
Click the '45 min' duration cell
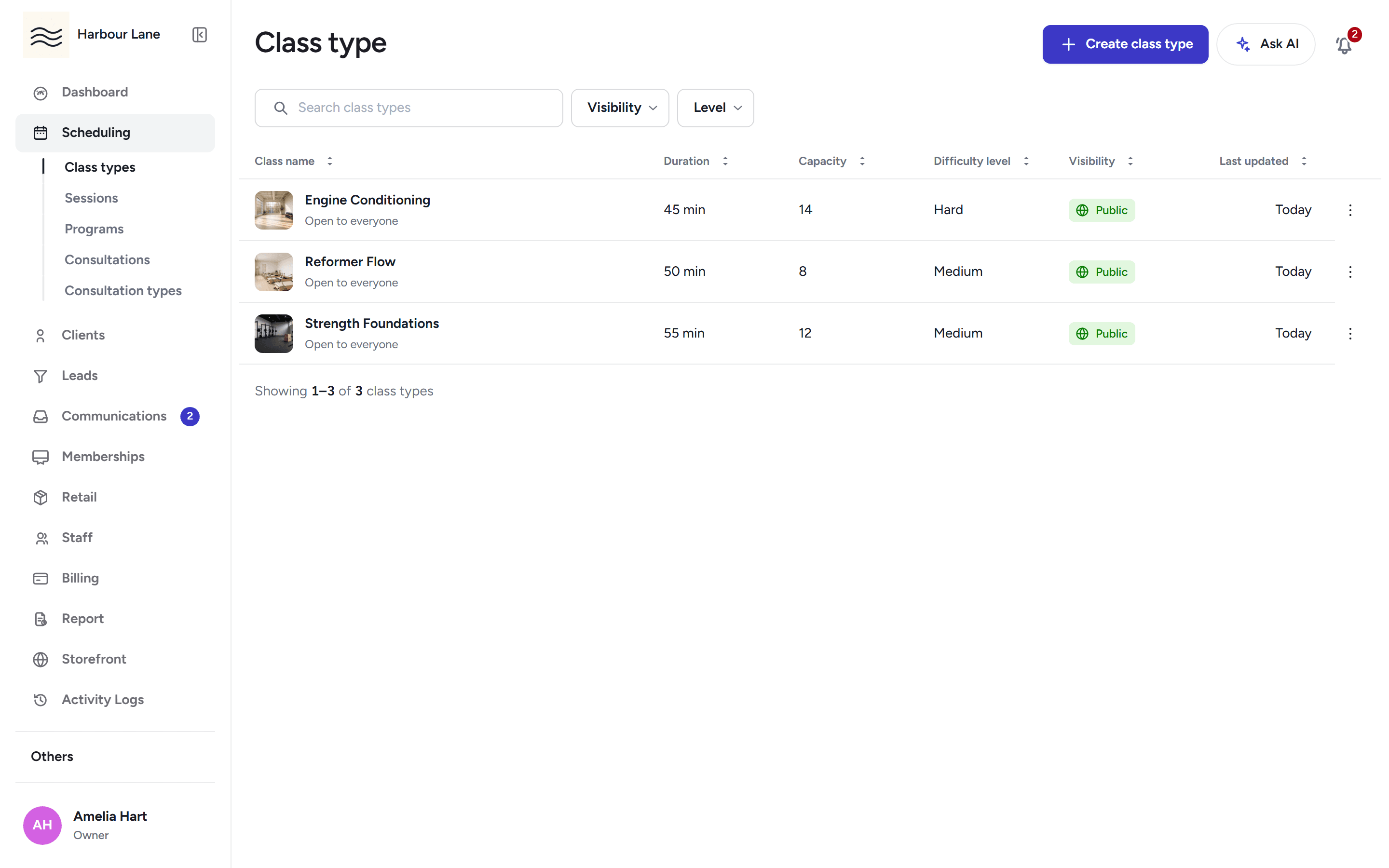(684, 210)
